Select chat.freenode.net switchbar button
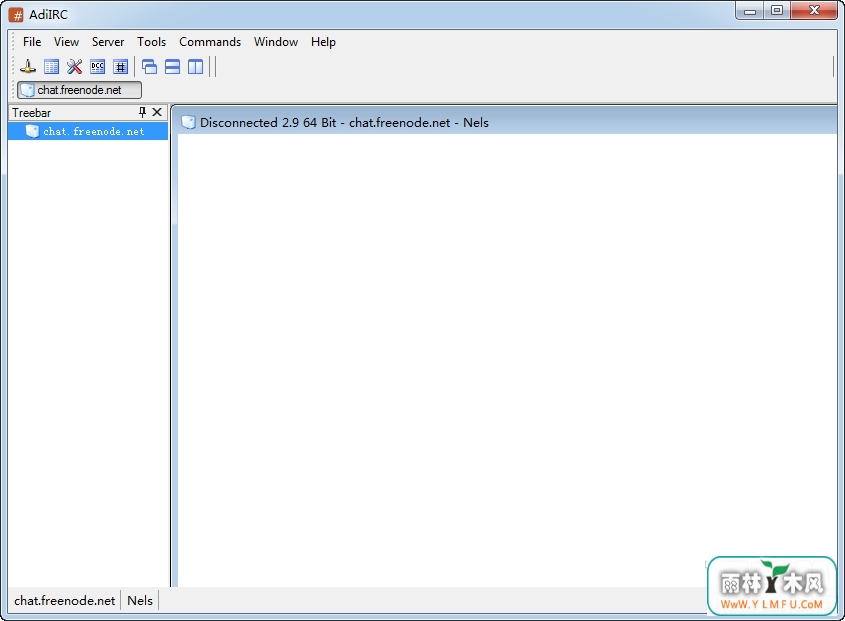 coord(79,90)
